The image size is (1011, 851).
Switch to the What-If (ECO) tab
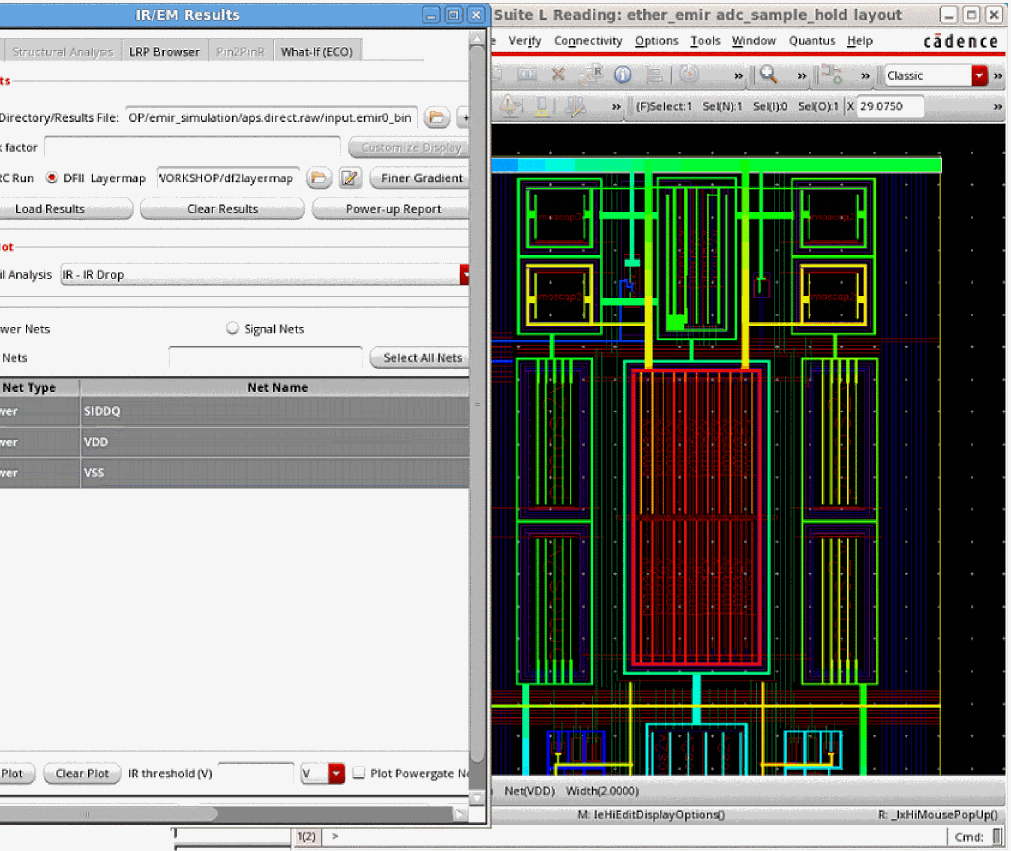tap(316, 52)
